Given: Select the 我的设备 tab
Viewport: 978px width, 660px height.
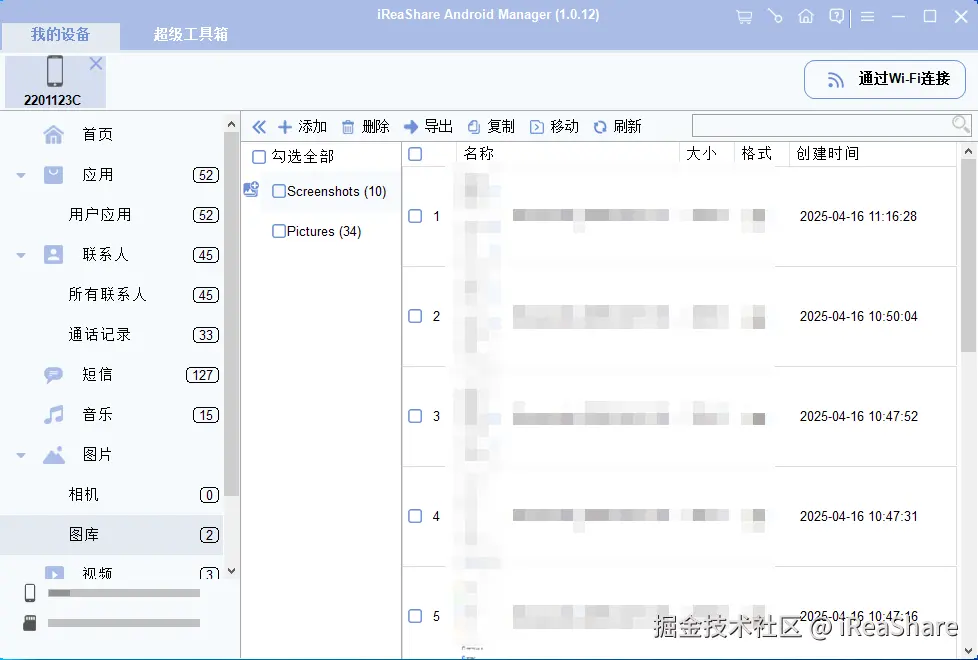Looking at the screenshot, I should click(60, 33).
